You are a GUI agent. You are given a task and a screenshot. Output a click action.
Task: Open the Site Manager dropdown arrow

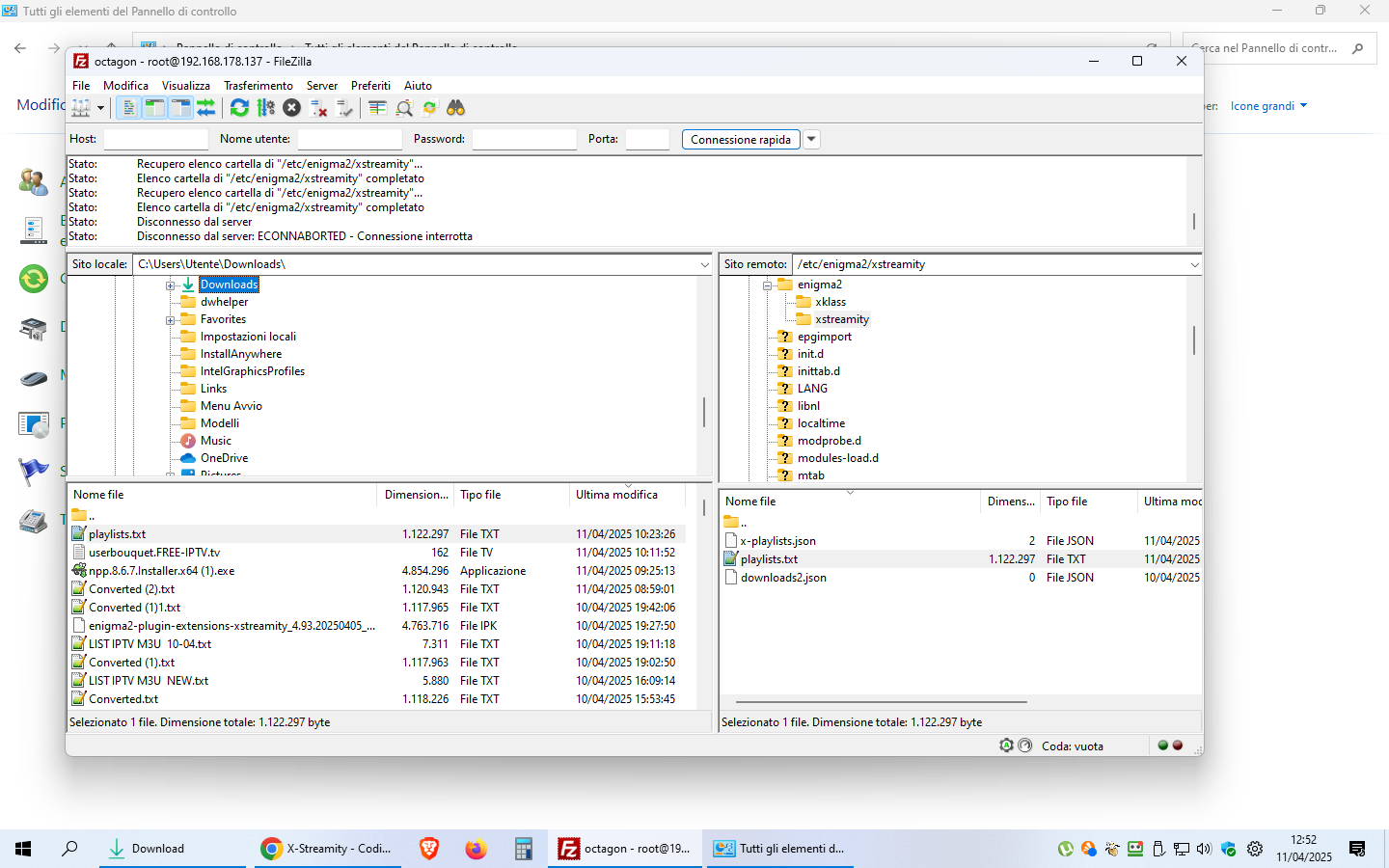point(100,108)
